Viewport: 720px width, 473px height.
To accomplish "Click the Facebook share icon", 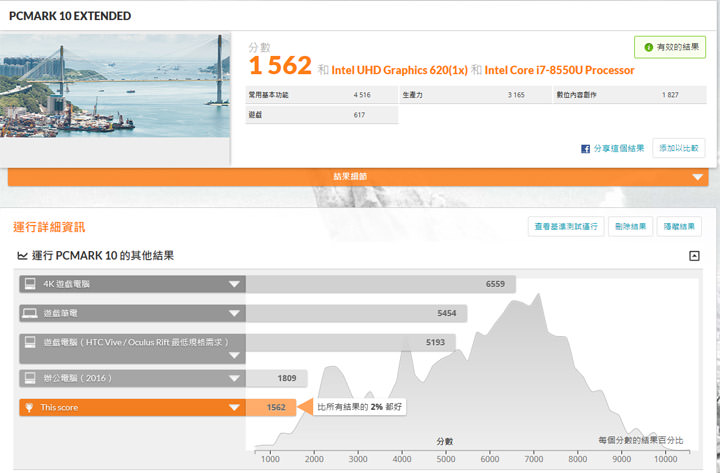I will (586, 148).
